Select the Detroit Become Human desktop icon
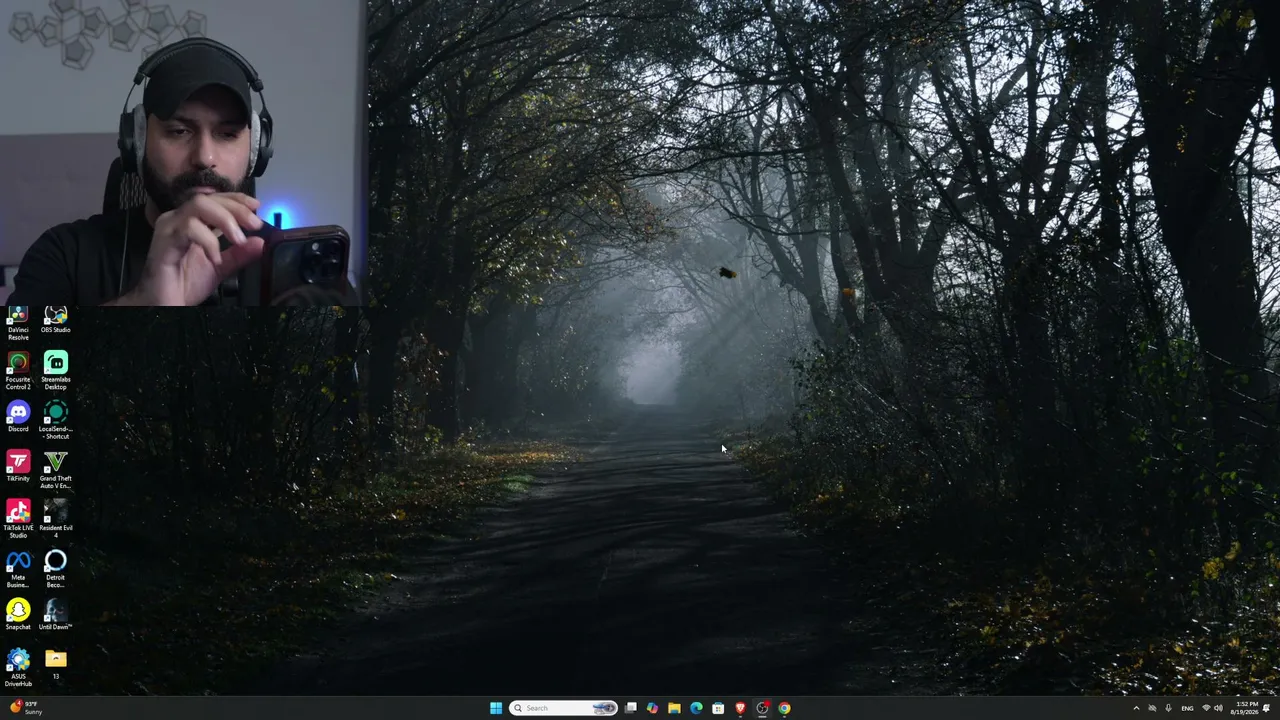Screen dimensions: 1280x720 point(55,569)
